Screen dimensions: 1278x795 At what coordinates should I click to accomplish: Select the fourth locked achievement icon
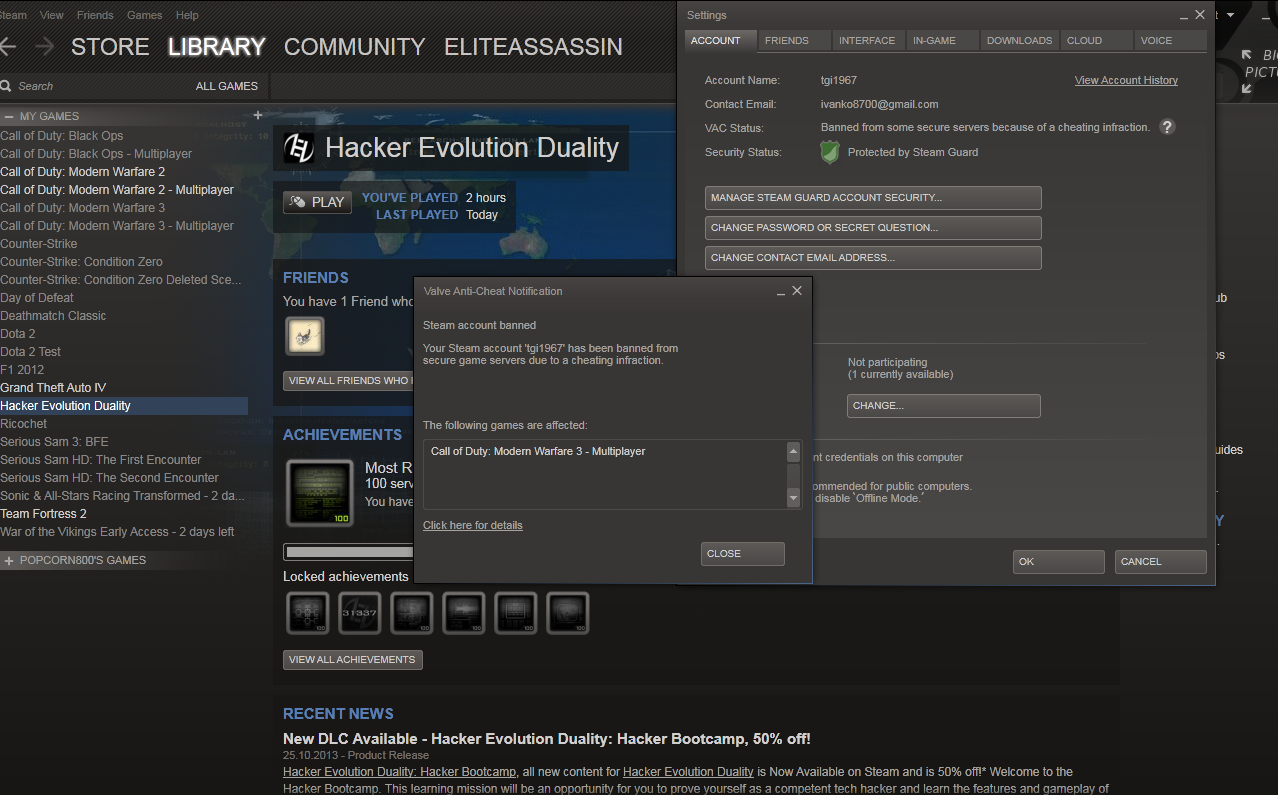pos(464,613)
